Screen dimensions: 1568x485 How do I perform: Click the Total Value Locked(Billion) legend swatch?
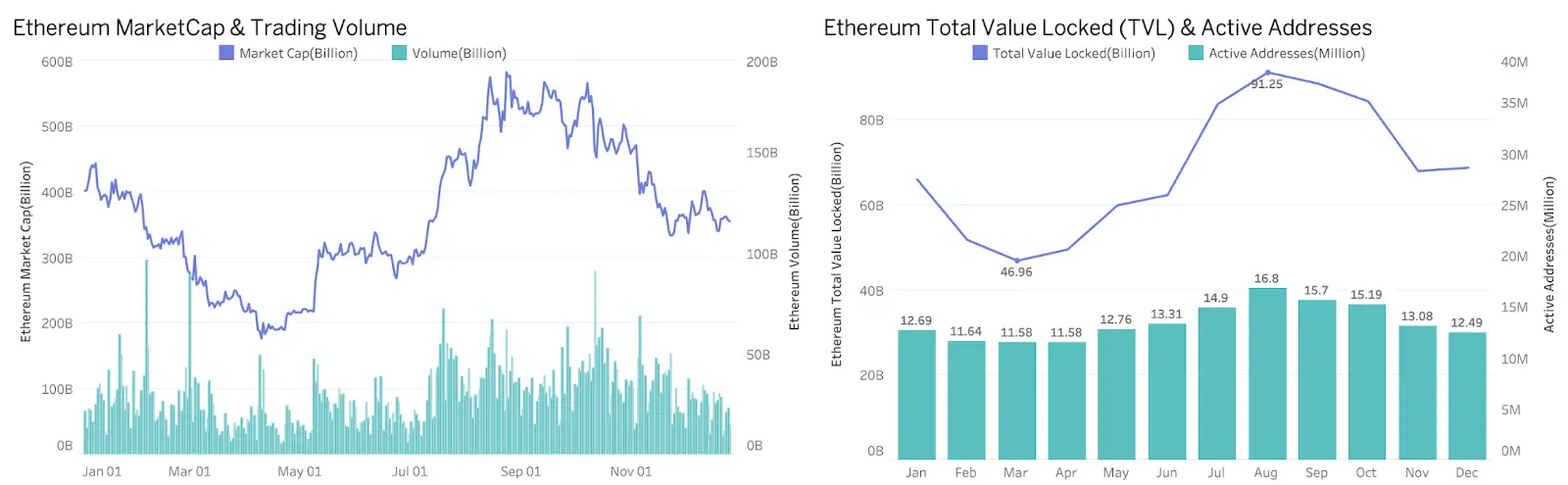pyautogui.click(x=980, y=53)
